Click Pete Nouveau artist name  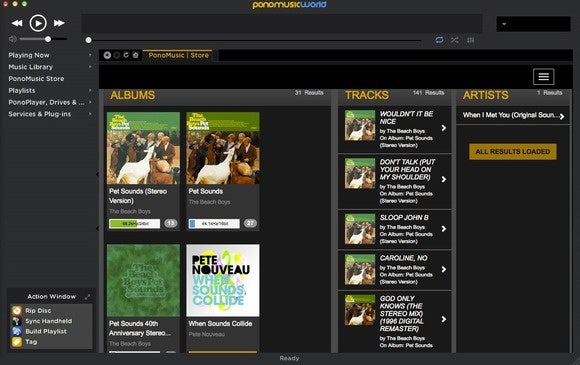(206, 334)
